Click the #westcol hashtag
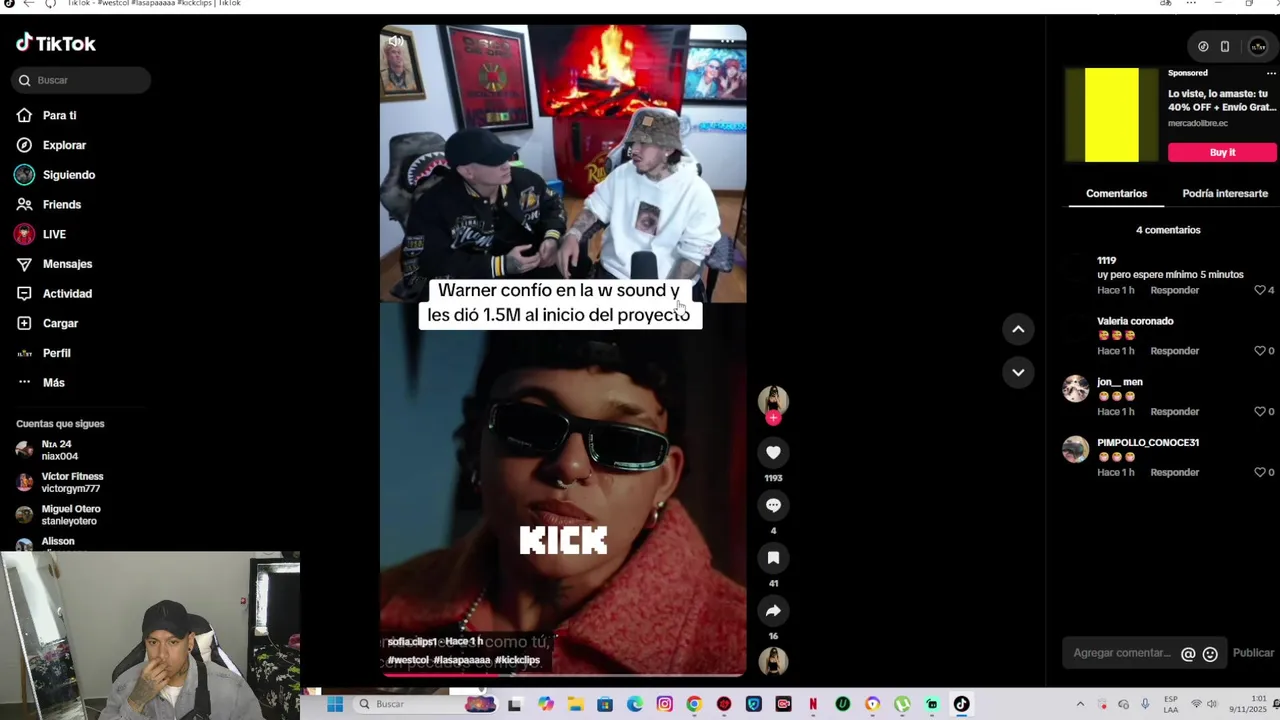The height and width of the screenshot is (720, 1280). 408,660
